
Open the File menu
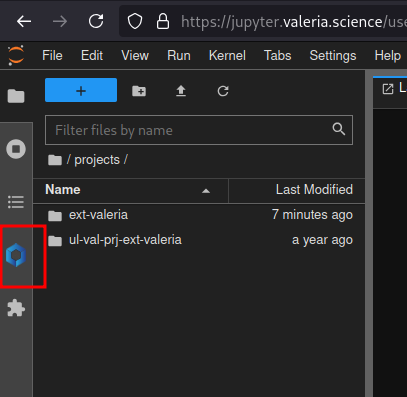pos(52,55)
